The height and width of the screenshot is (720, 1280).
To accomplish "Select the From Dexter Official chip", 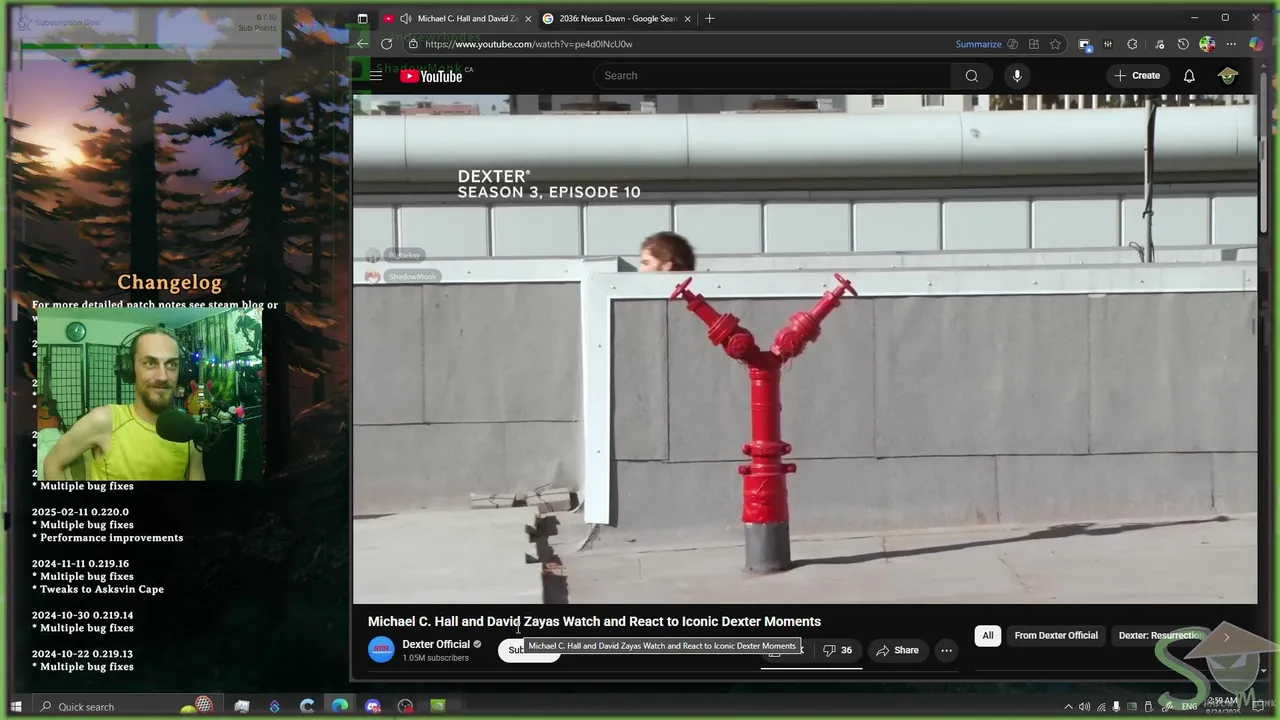I will (x=1056, y=635).
